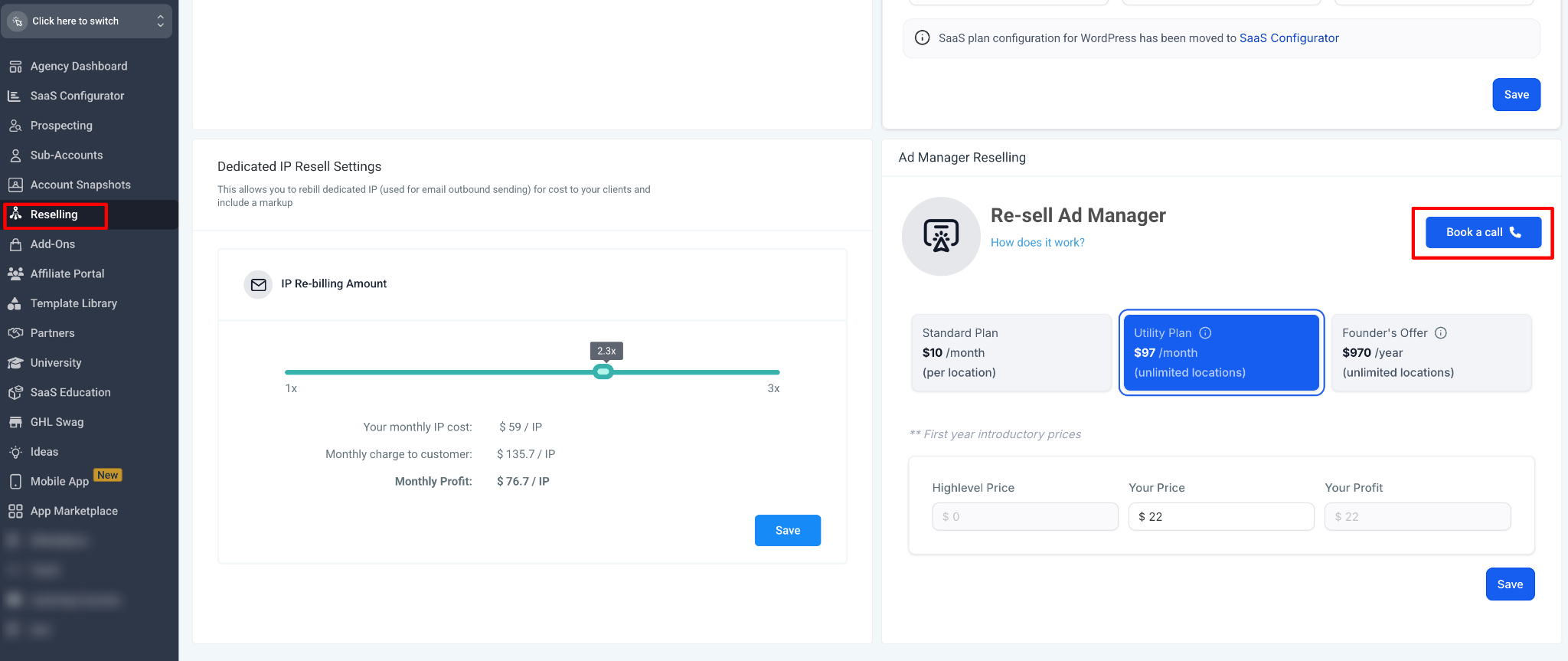Click the IP re-billing slider handle
Screen dimensions: 1568x661
(603, 372)
